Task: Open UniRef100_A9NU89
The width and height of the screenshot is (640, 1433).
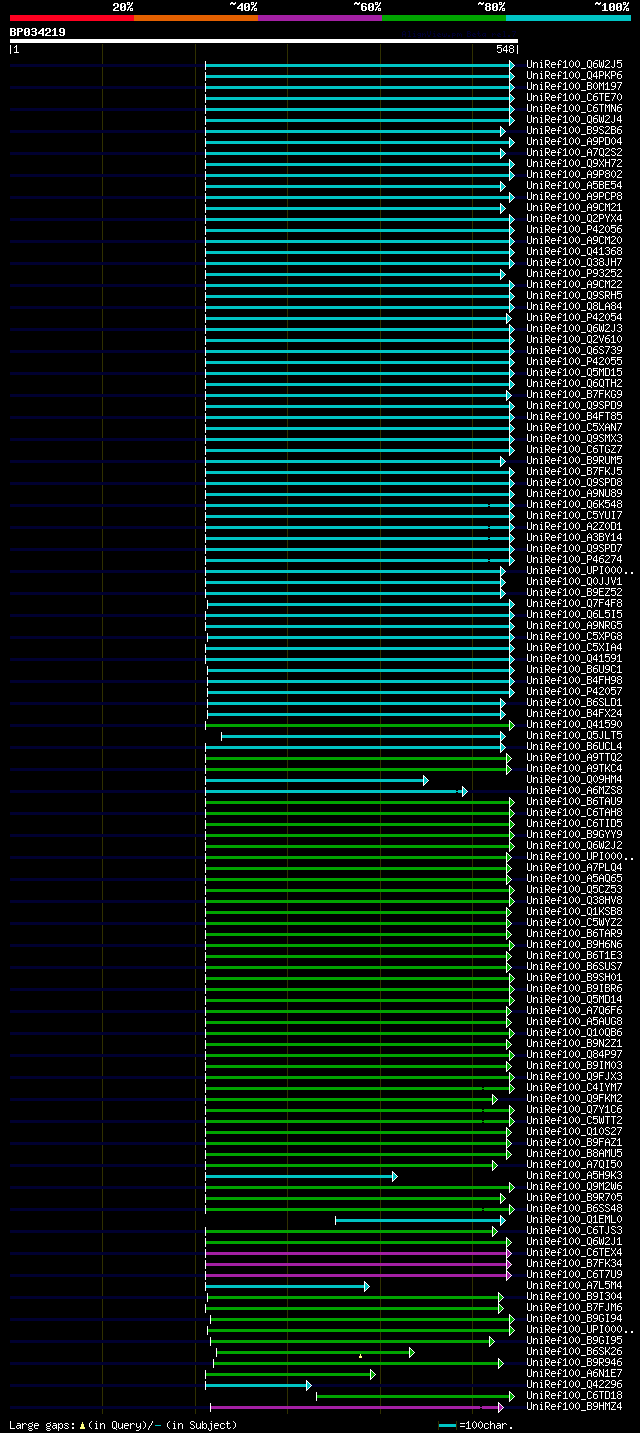Action: tap(574, 493)
